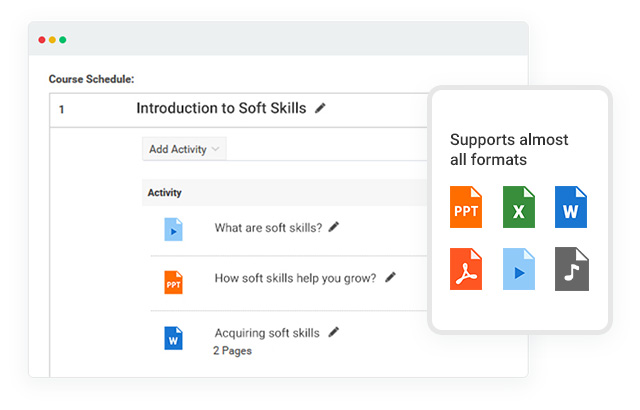Screen dimensions: 640x410
Task: Open the Acquiring soft skills activity
Action: tap(266, 333)
